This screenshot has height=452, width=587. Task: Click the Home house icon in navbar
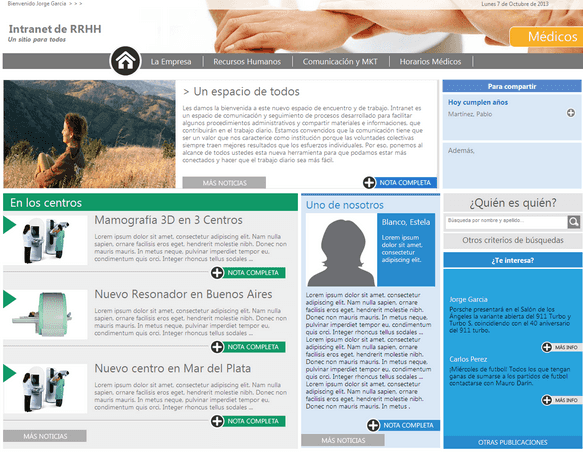125,61
